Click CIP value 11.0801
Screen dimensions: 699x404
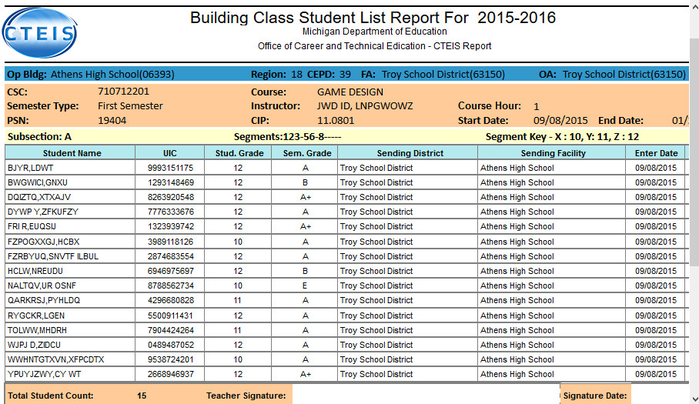click(x=336, y=120)
